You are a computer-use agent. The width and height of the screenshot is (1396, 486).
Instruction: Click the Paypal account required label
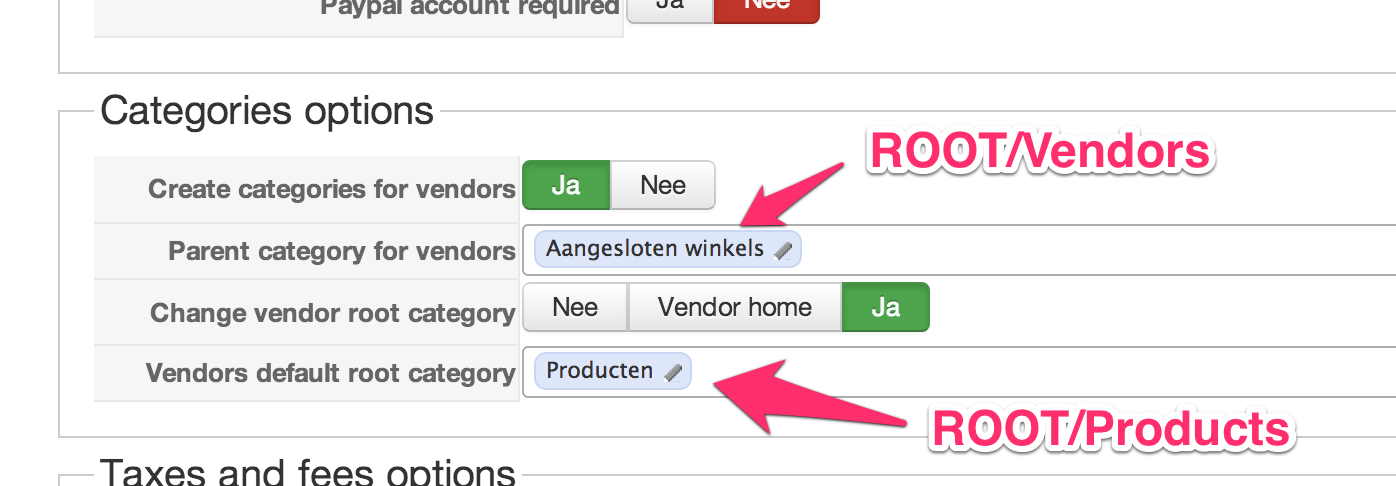click(x=470, y=8)
